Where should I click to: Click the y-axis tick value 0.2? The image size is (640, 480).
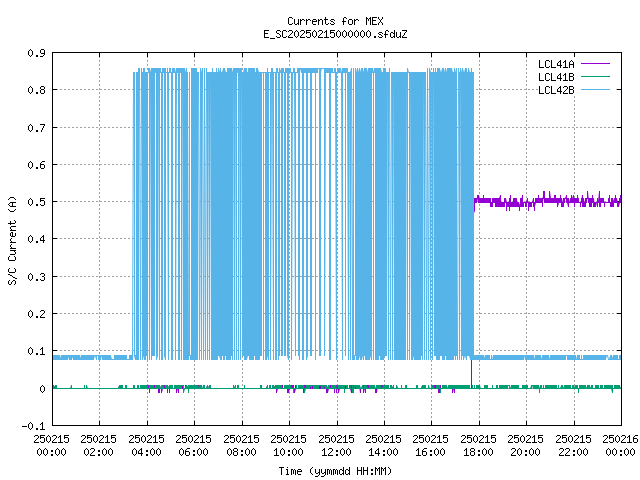point(36,314)
